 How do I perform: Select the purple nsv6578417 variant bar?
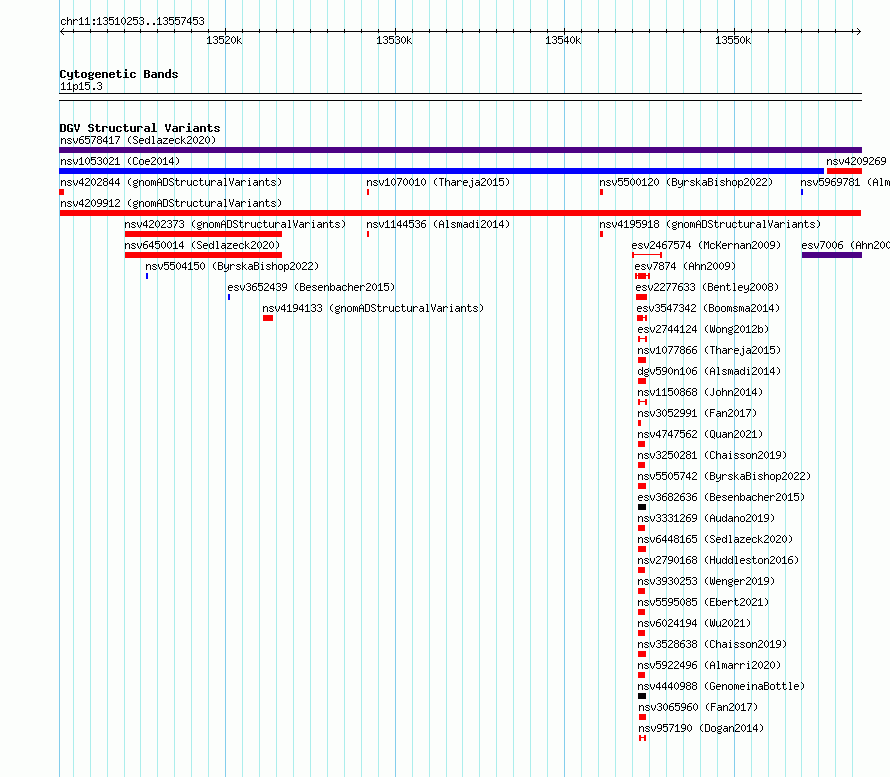pyautogui.click(x=460, y=150)
